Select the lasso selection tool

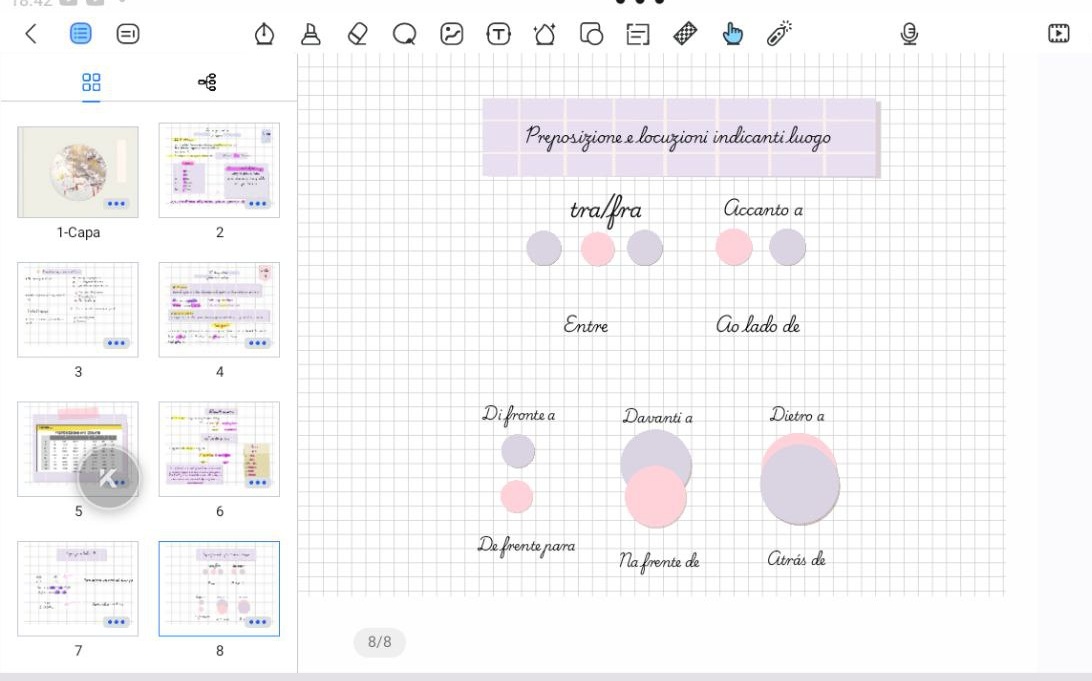(405, 33)
